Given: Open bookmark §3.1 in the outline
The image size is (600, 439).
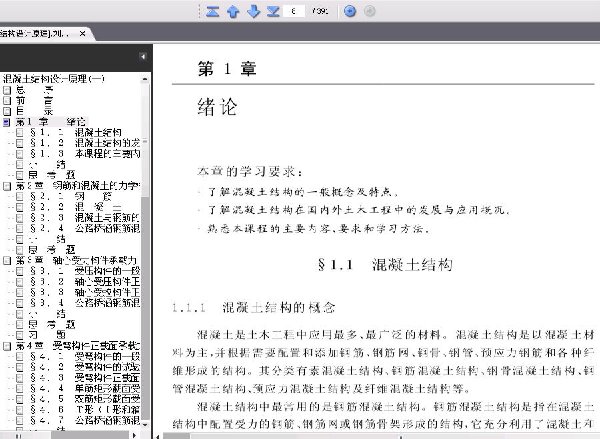Looking at the screenshot, I should [x=85, y=271].
